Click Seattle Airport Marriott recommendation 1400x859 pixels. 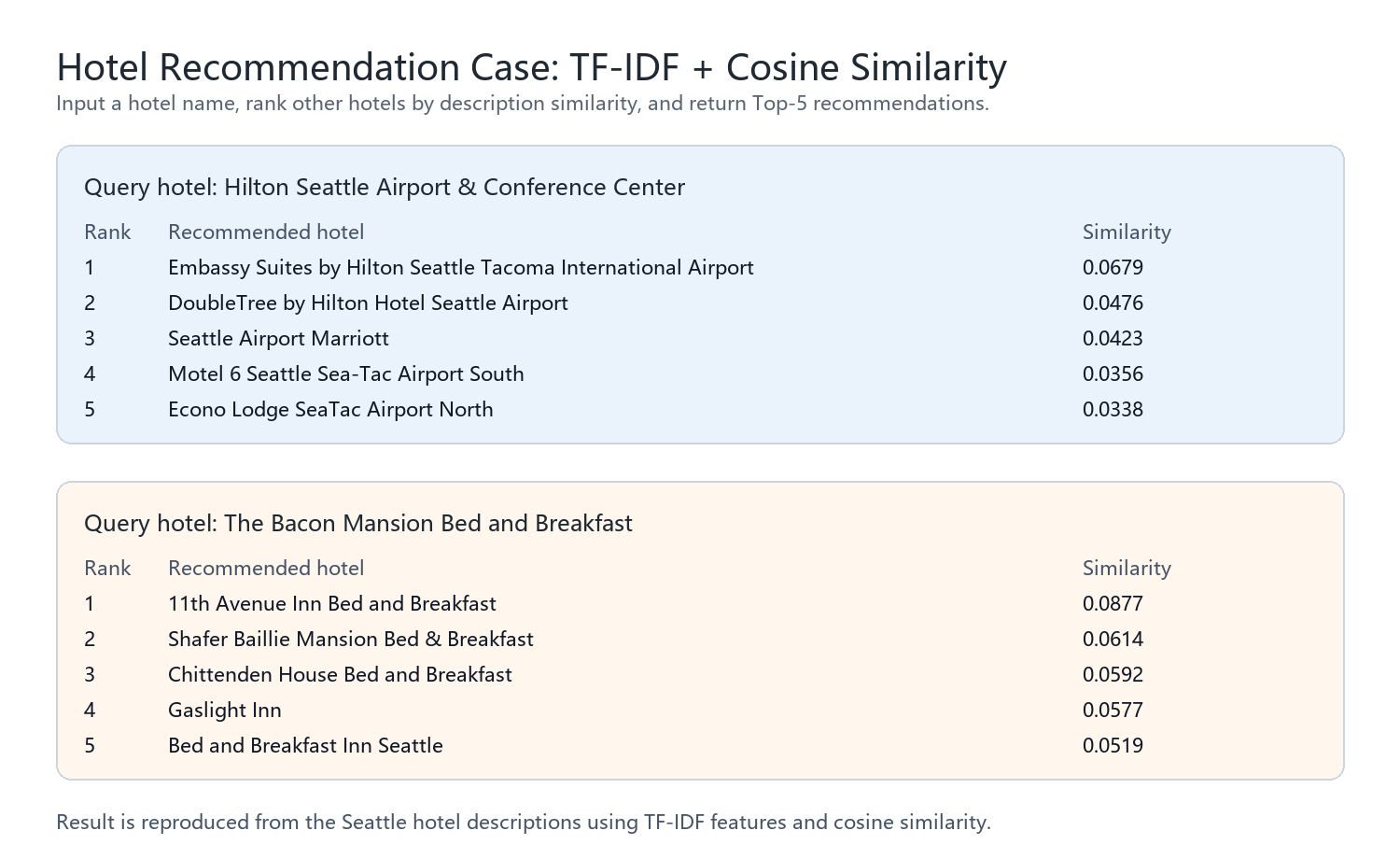278,339
